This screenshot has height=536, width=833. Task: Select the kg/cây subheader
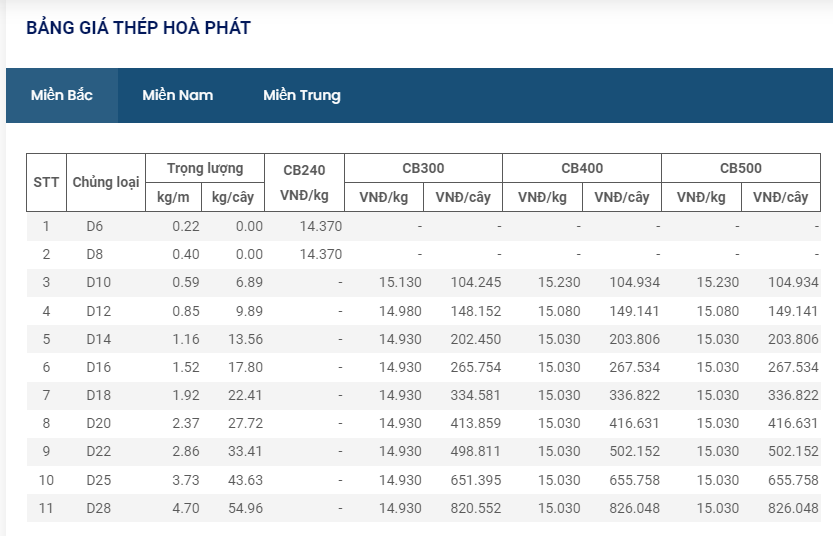tap(233, 197)
